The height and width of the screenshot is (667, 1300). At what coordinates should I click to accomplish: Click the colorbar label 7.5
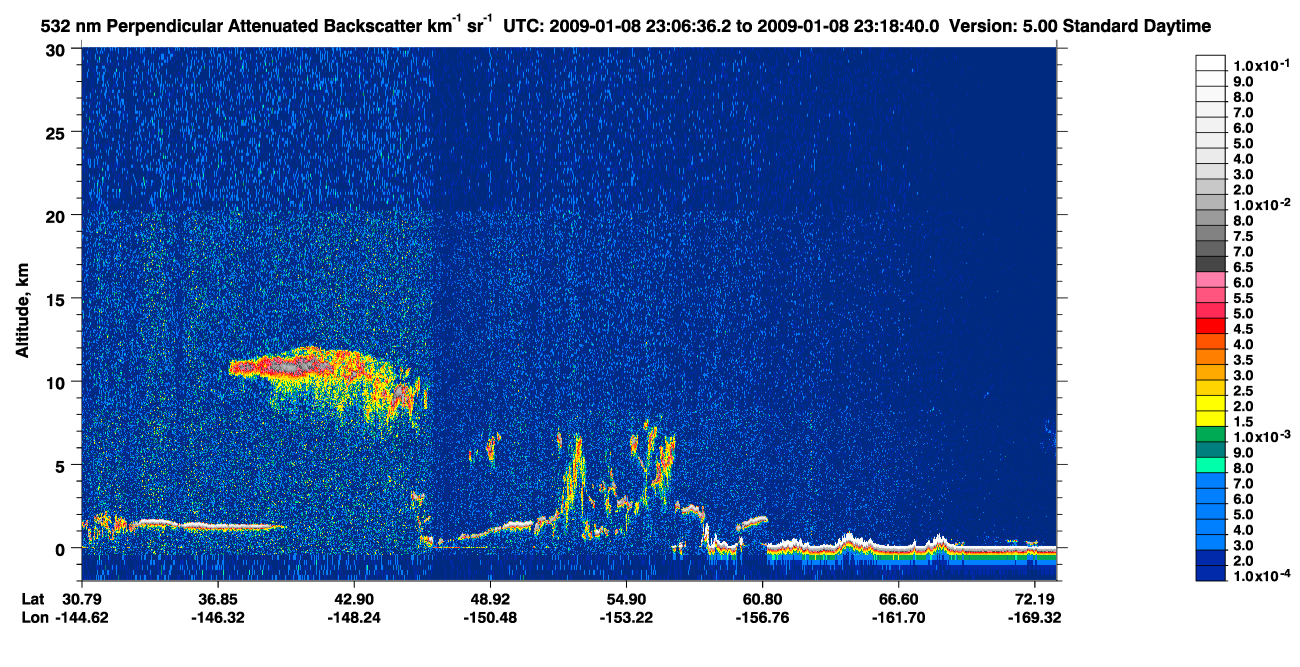point(1244,236)
